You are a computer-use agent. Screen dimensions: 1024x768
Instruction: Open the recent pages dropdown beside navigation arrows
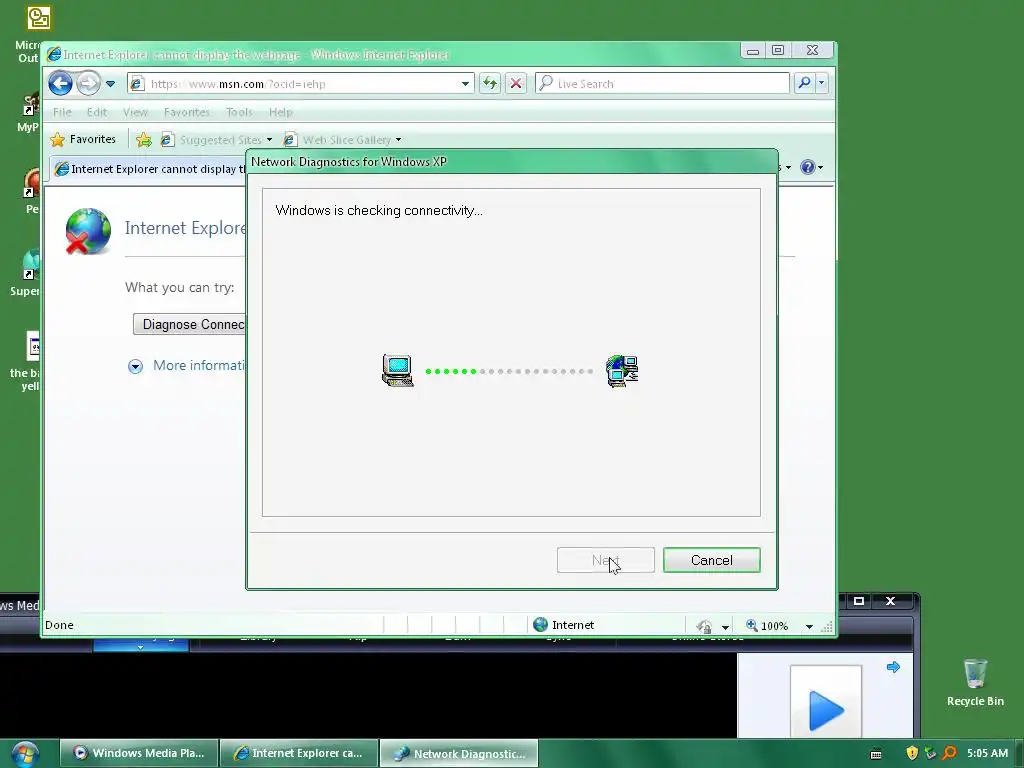click(x=110, y=84)
